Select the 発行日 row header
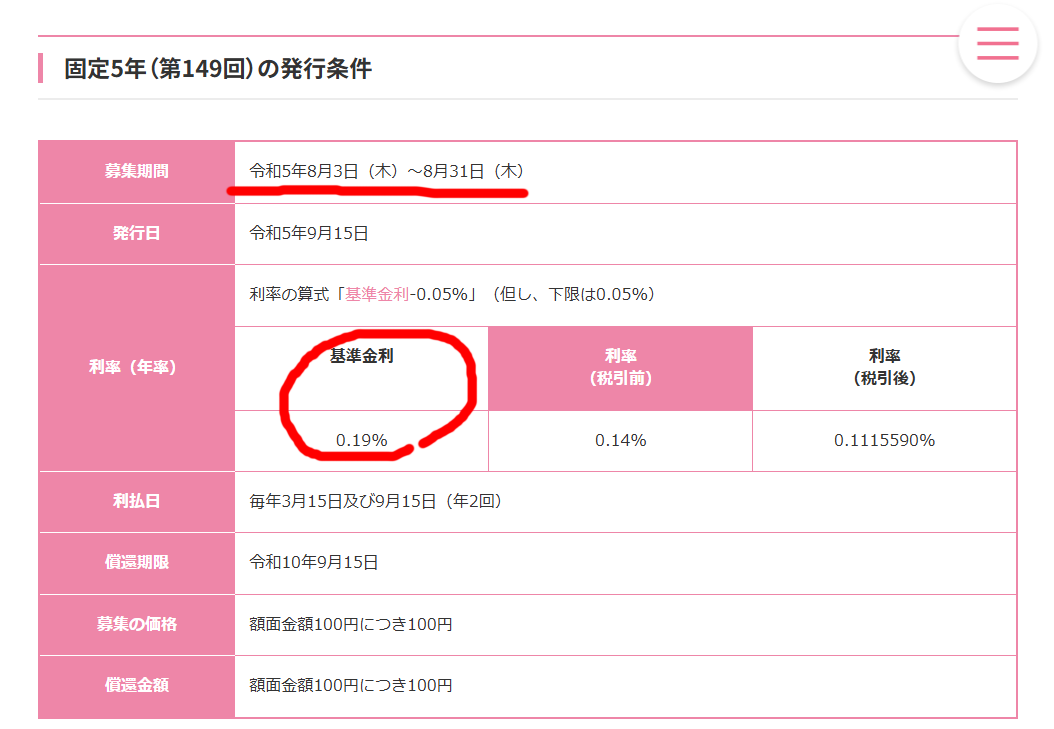1054x729 pixels. click(x=136, y=234)
